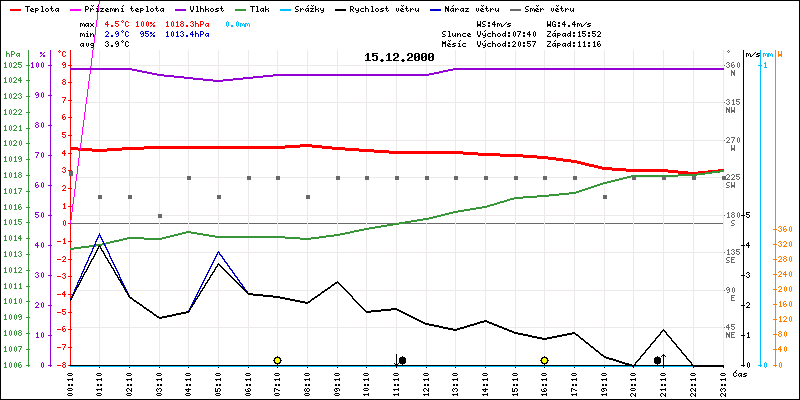Click the Měsíc Východ 20:57 text
This screenshot has height=400, width=800.
496,44
